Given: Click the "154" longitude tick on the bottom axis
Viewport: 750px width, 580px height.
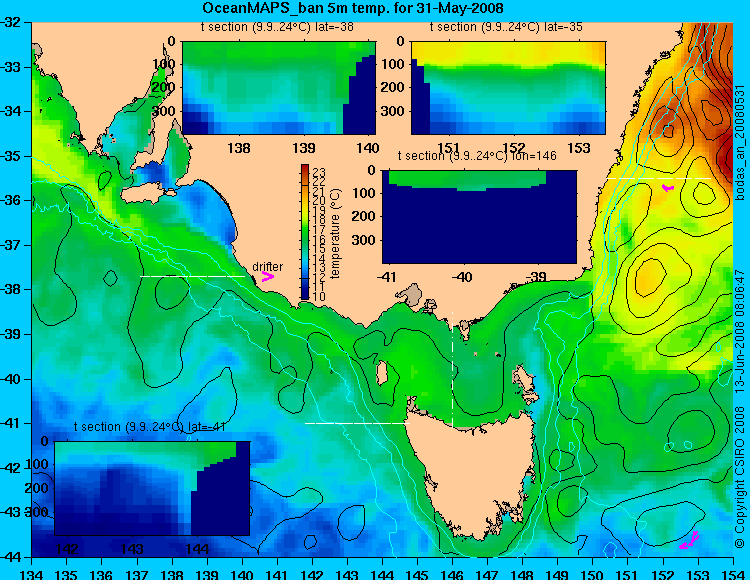Looking at the screenshot, I should coord(733,574).
